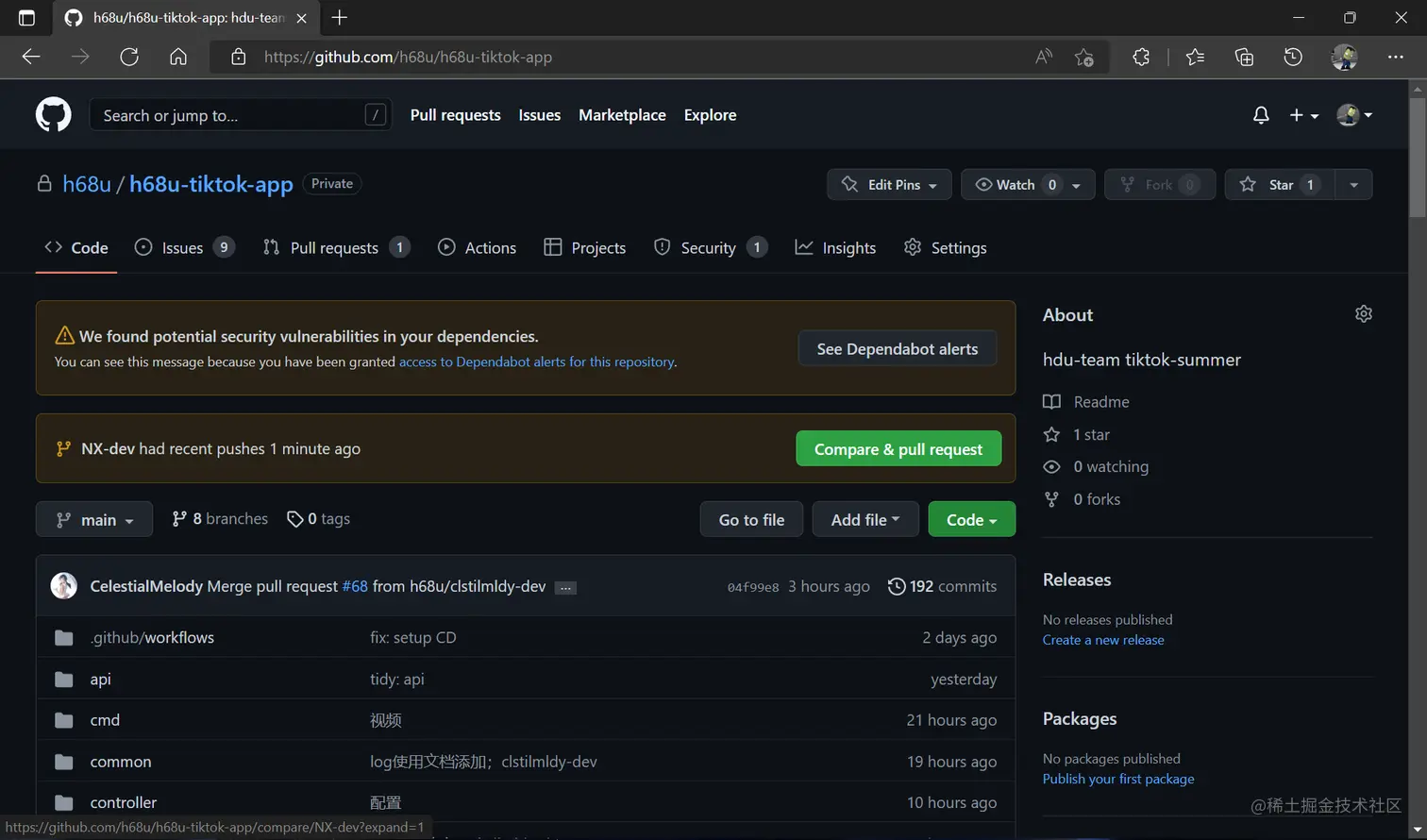The height and width of the screenshot is (840, 1427).
Task: Star the repository
Action: (1279, 184)
